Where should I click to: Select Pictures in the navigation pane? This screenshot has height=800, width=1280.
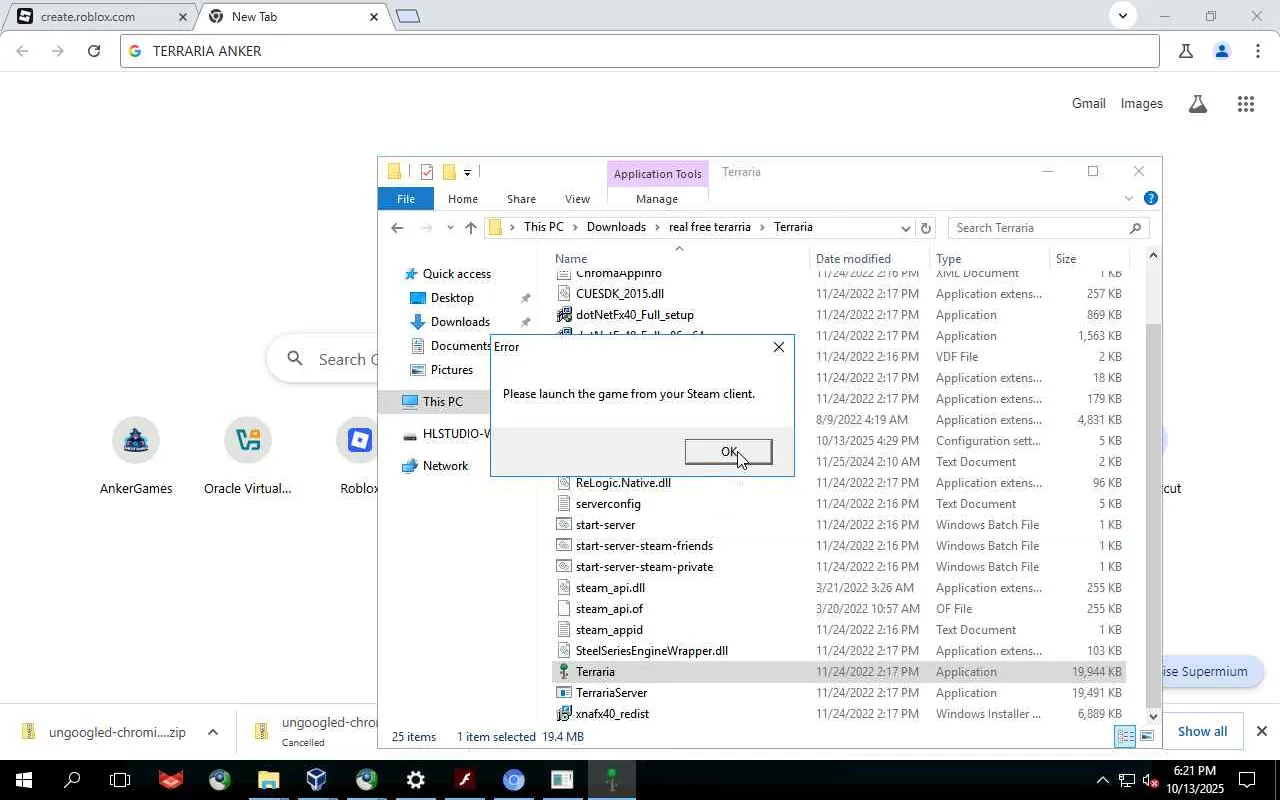click(452, 370)
